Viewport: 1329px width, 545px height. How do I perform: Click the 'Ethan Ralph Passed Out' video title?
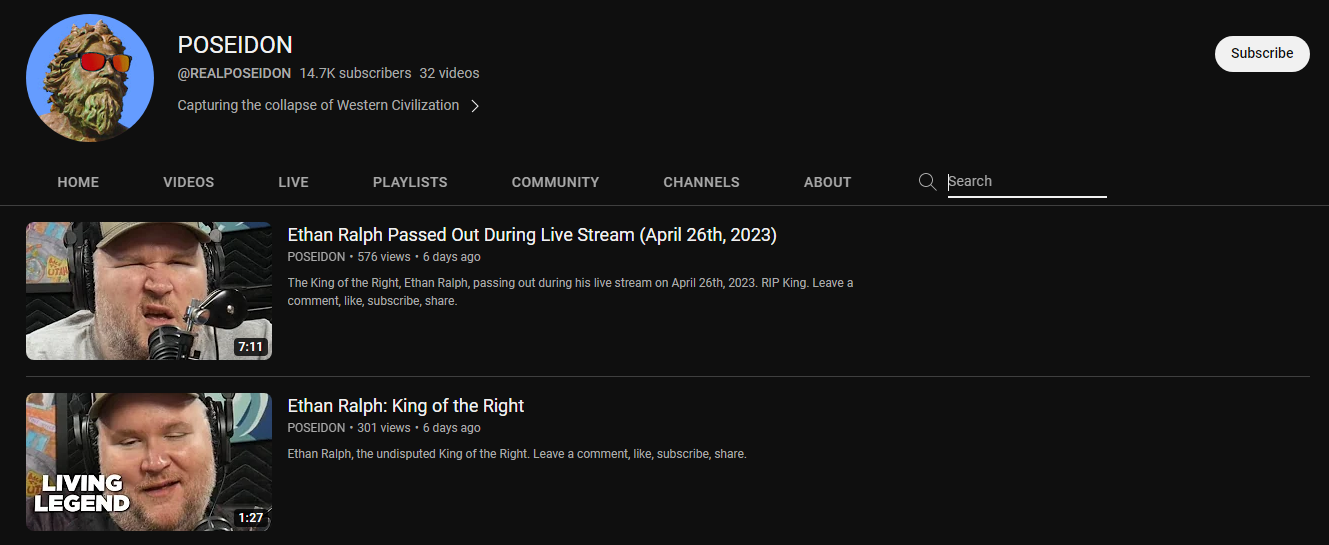(532, 235)
